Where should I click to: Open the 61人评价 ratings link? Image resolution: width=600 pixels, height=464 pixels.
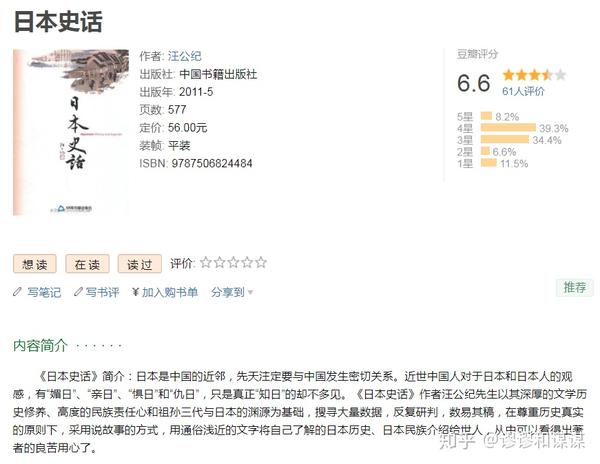[523, 91]
